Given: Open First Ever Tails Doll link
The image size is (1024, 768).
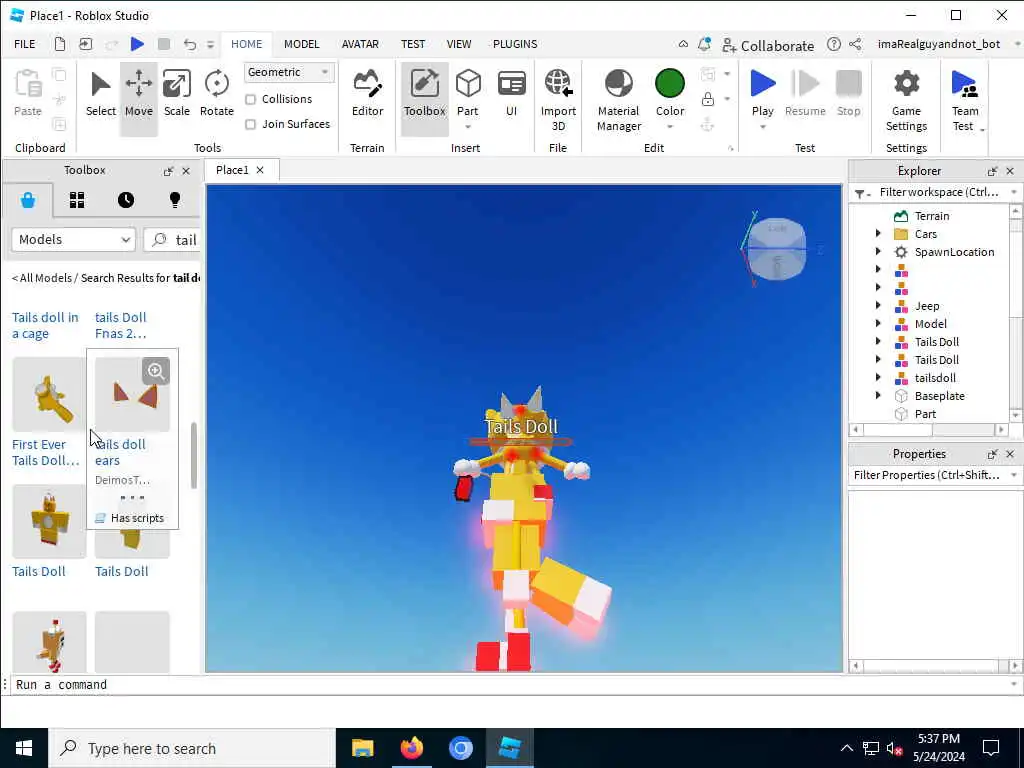Looking at the screenshot, I should click(46, 452).
